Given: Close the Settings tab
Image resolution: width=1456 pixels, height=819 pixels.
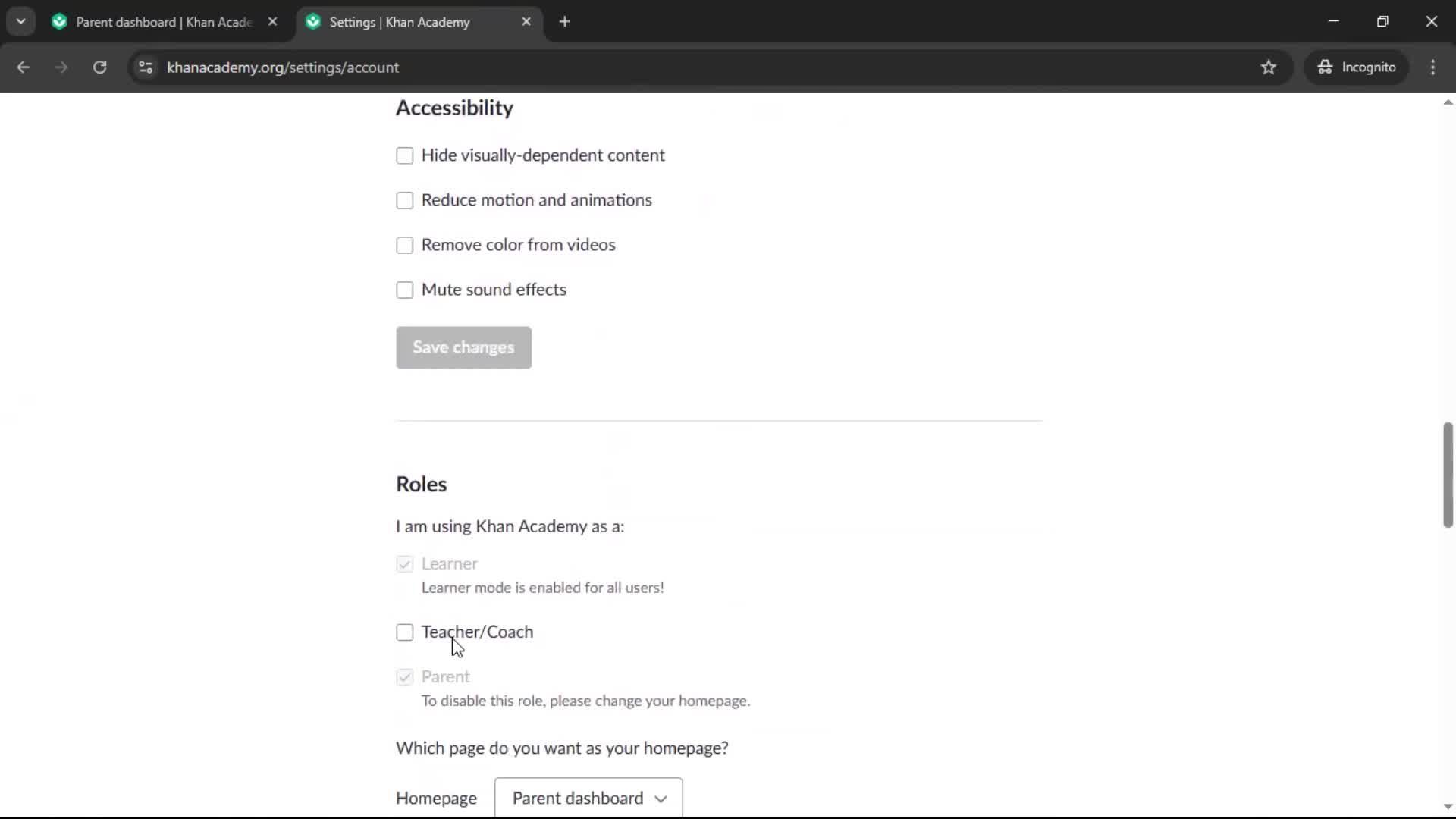Looking at the screenshot, I should pyautogui.click(x=526, y=22).
